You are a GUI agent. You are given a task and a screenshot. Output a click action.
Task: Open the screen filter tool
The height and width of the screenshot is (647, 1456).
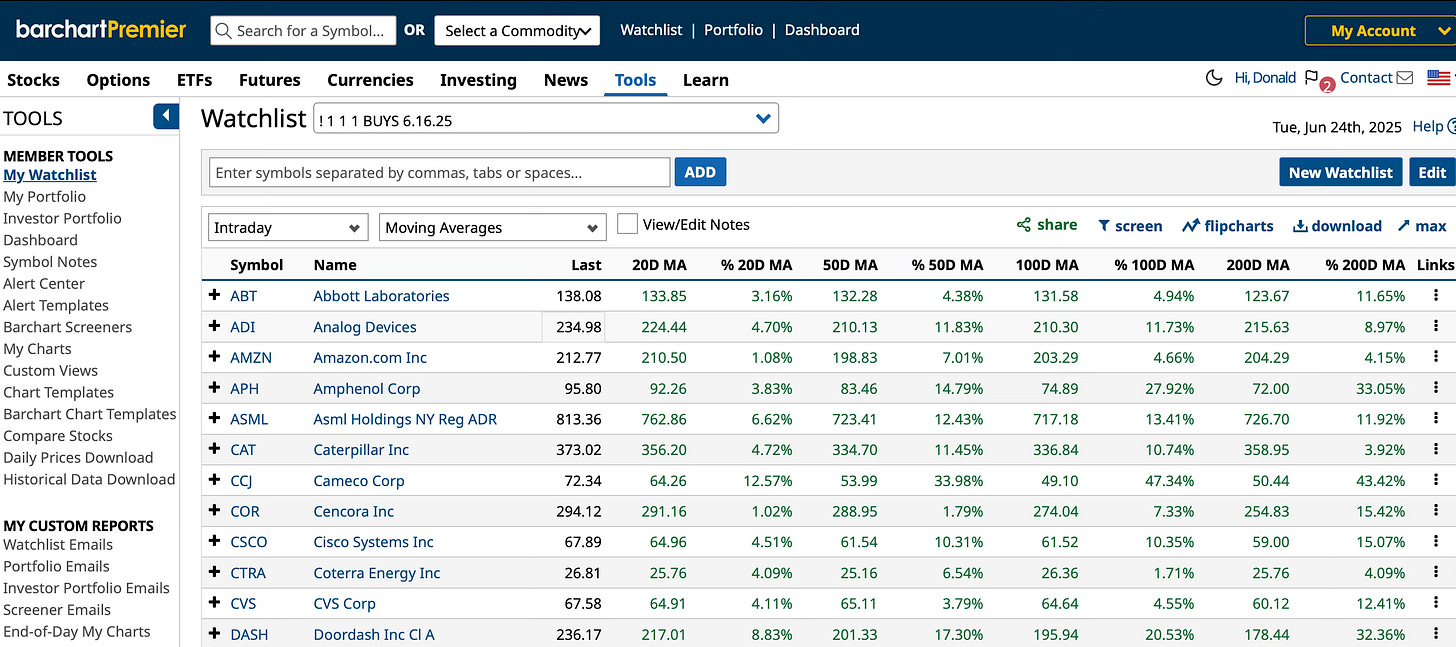point(1130,226)
